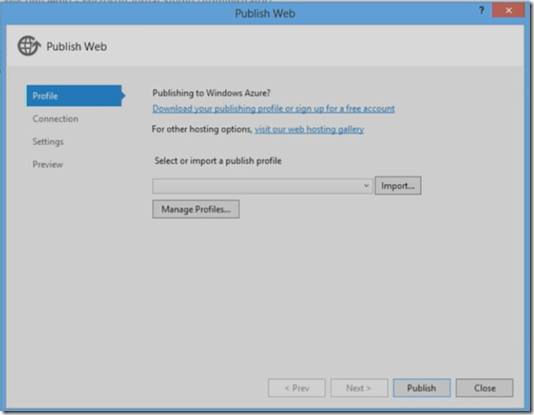Viewport: 534px width, 415px height.
Task: Click the globe publish icon in header
Action: (x=29, y=46)
